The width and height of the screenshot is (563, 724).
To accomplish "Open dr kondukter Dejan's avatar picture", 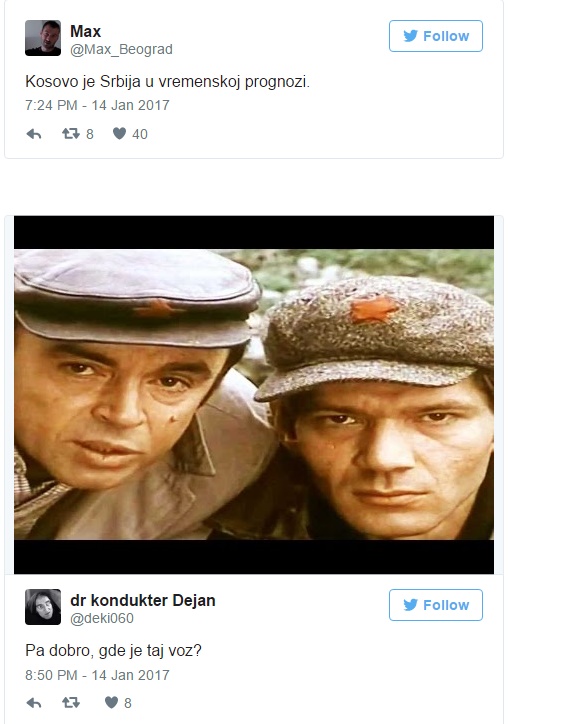I will click(x=43, y=607).
